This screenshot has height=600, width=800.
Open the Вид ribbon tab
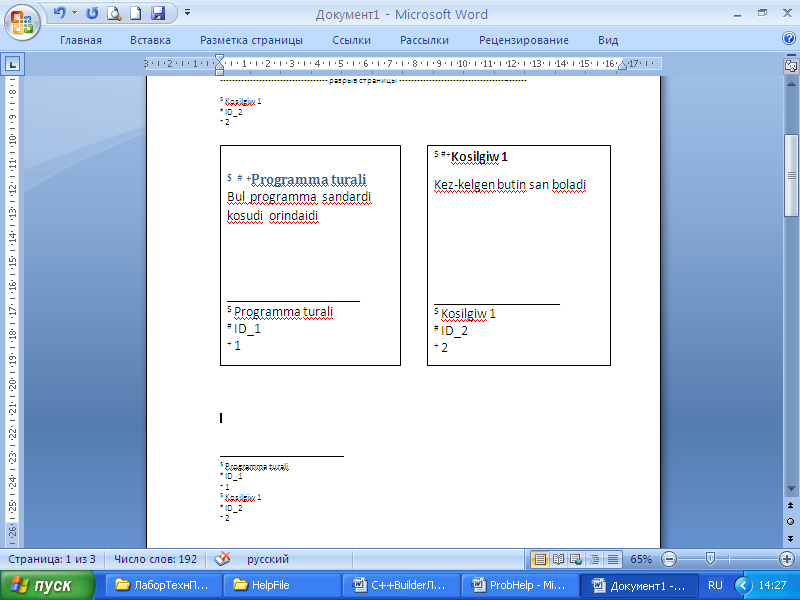click(608, 40)
